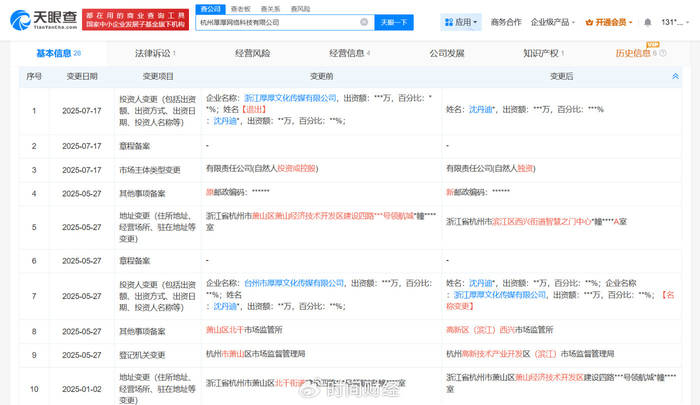This screenshot has height=405, width=700.
Task: Click the 天眼一下 search button
Action: point(394,22)
